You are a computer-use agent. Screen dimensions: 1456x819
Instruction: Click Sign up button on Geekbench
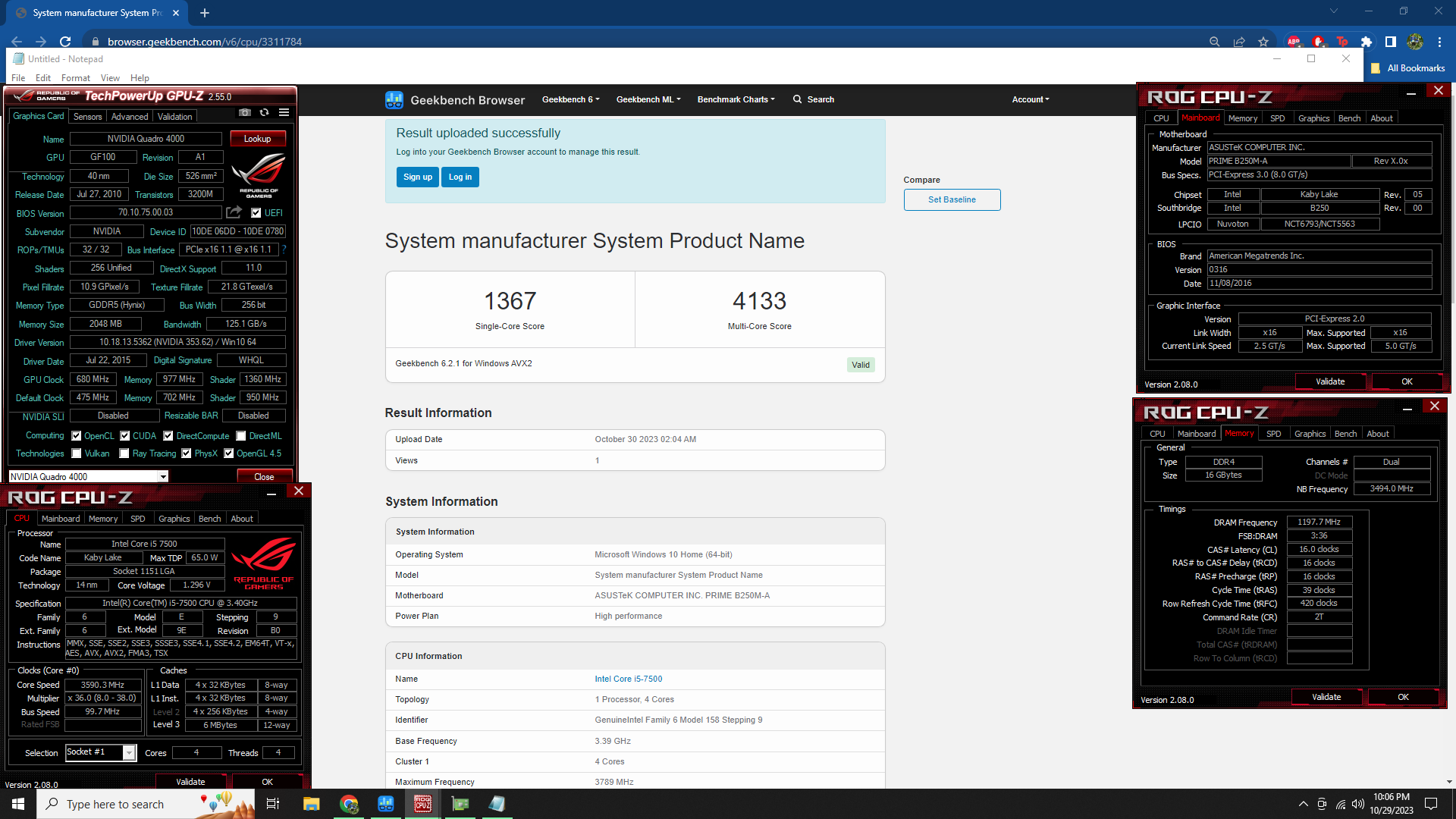point(417,177)
